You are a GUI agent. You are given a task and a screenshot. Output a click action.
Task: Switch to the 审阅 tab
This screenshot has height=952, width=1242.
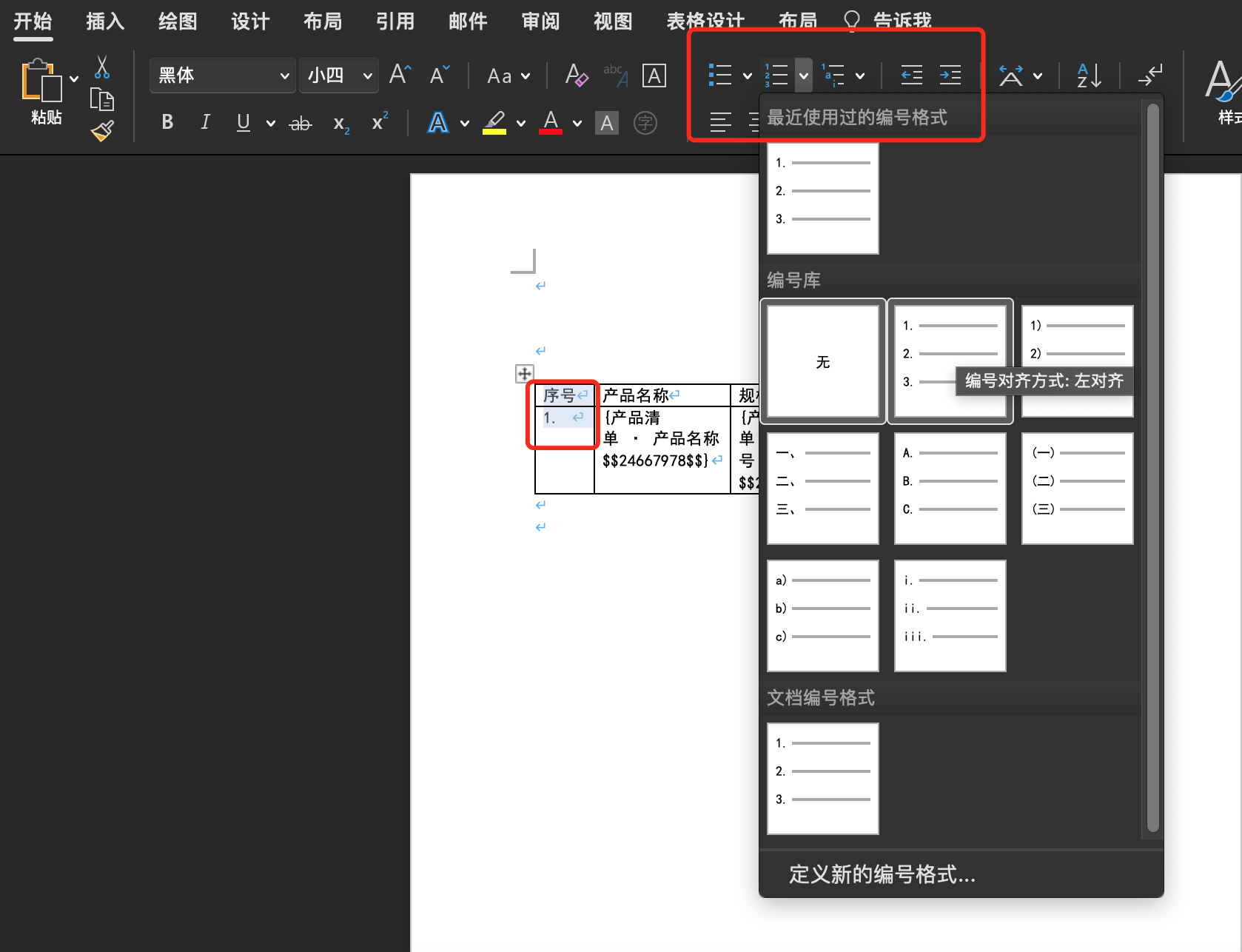point(540,21)
